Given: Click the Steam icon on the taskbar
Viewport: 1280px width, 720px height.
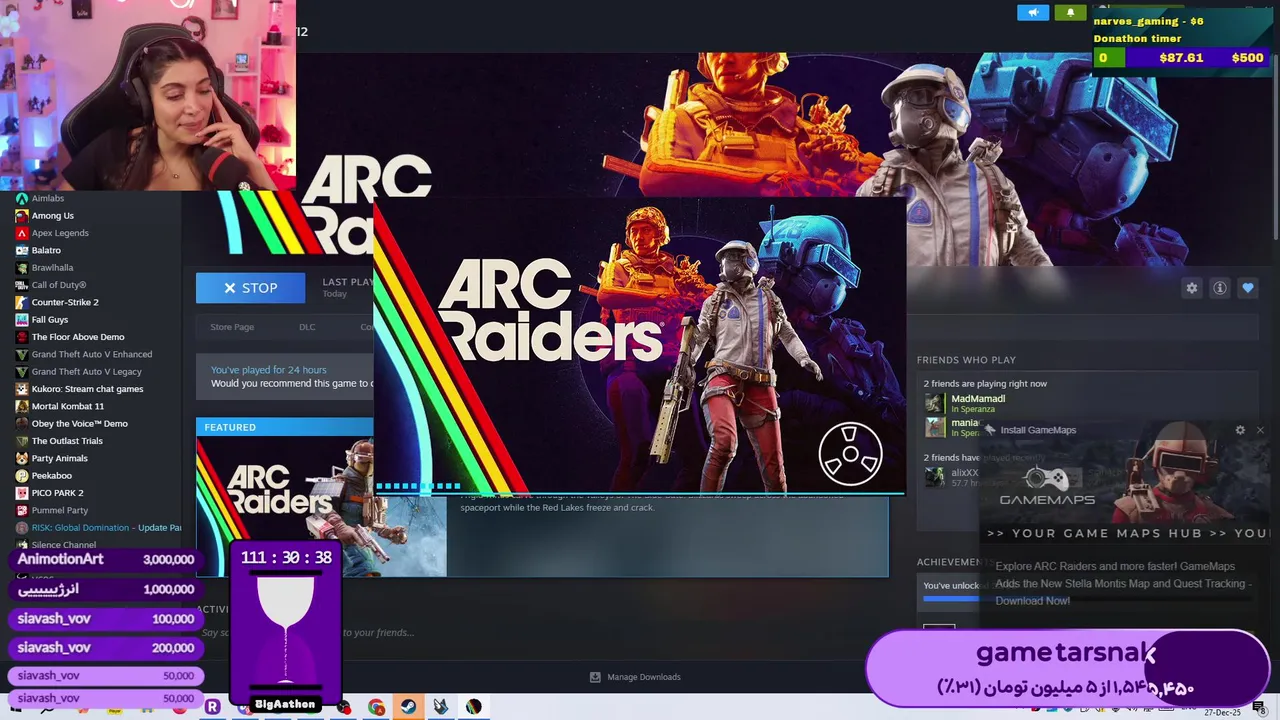Looking at the screenshot, I should coord(408,707).
